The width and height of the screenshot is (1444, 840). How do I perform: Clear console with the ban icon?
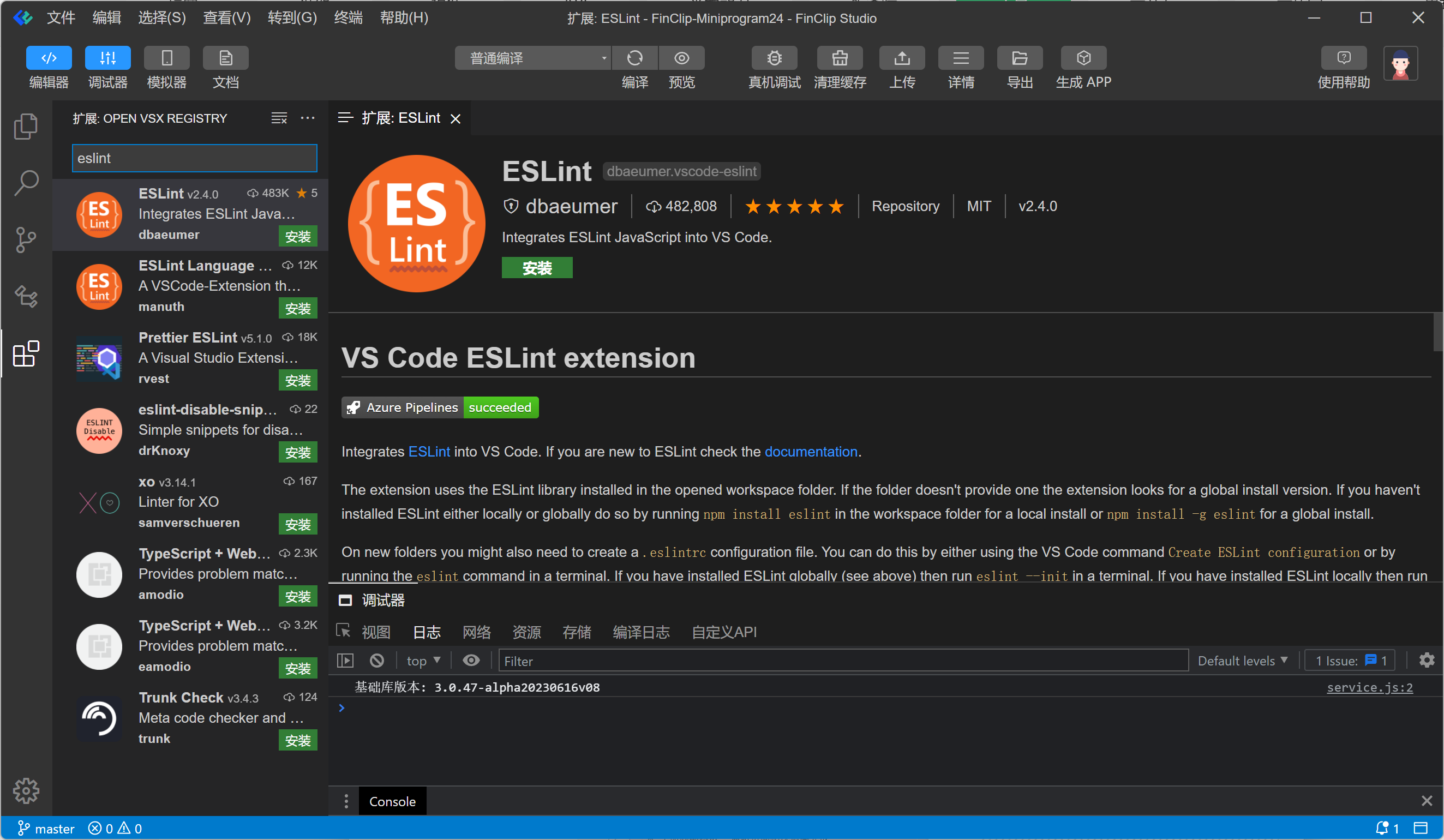(376, 661)
